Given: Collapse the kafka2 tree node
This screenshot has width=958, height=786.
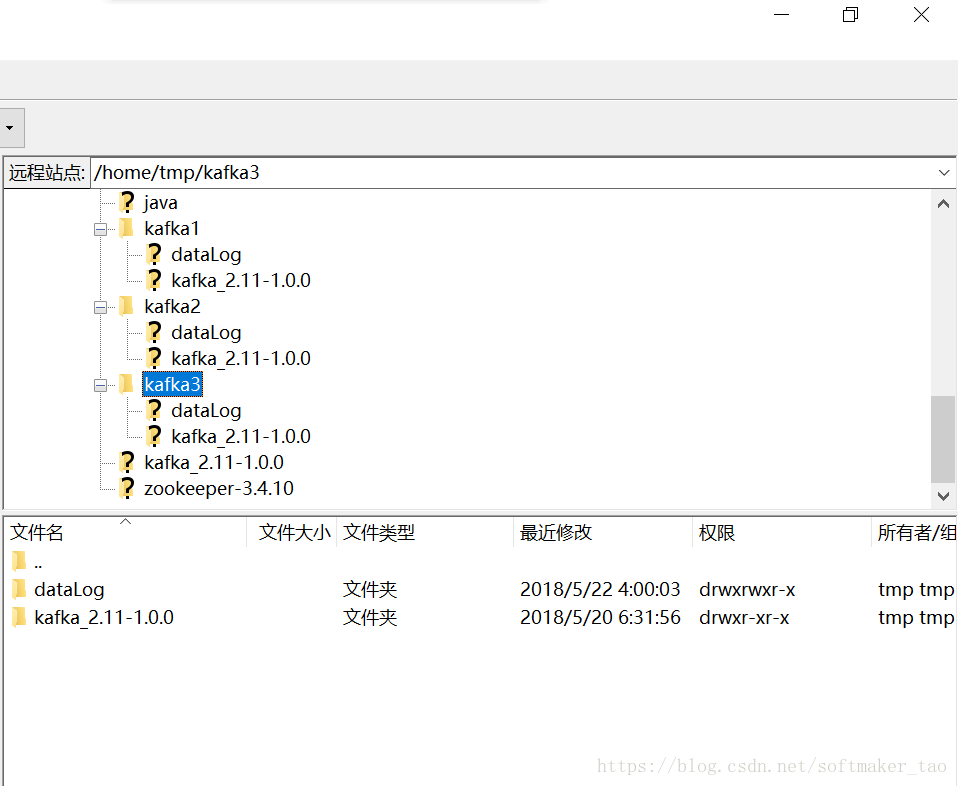Looking at the screenshot, I should (x=100, y=307).
